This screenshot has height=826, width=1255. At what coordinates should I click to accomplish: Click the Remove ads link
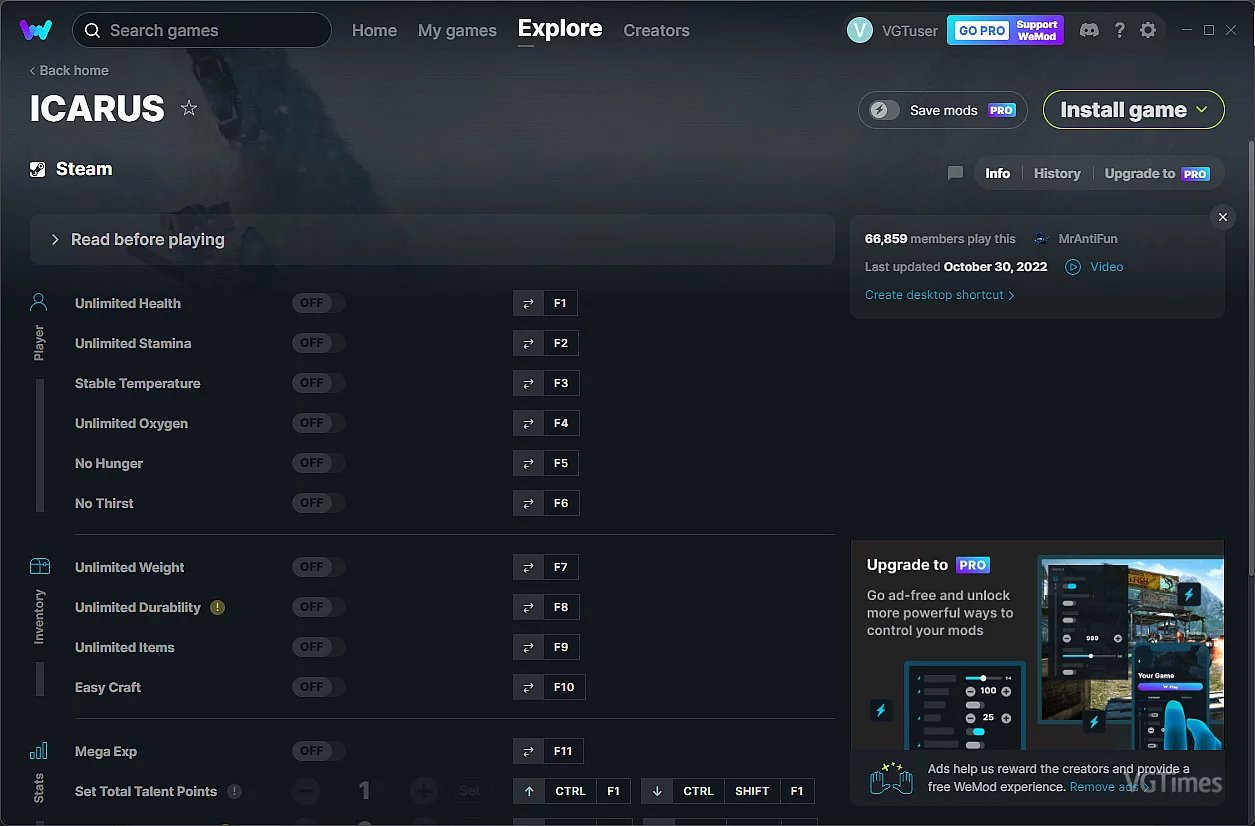[x=1110, y=787]
